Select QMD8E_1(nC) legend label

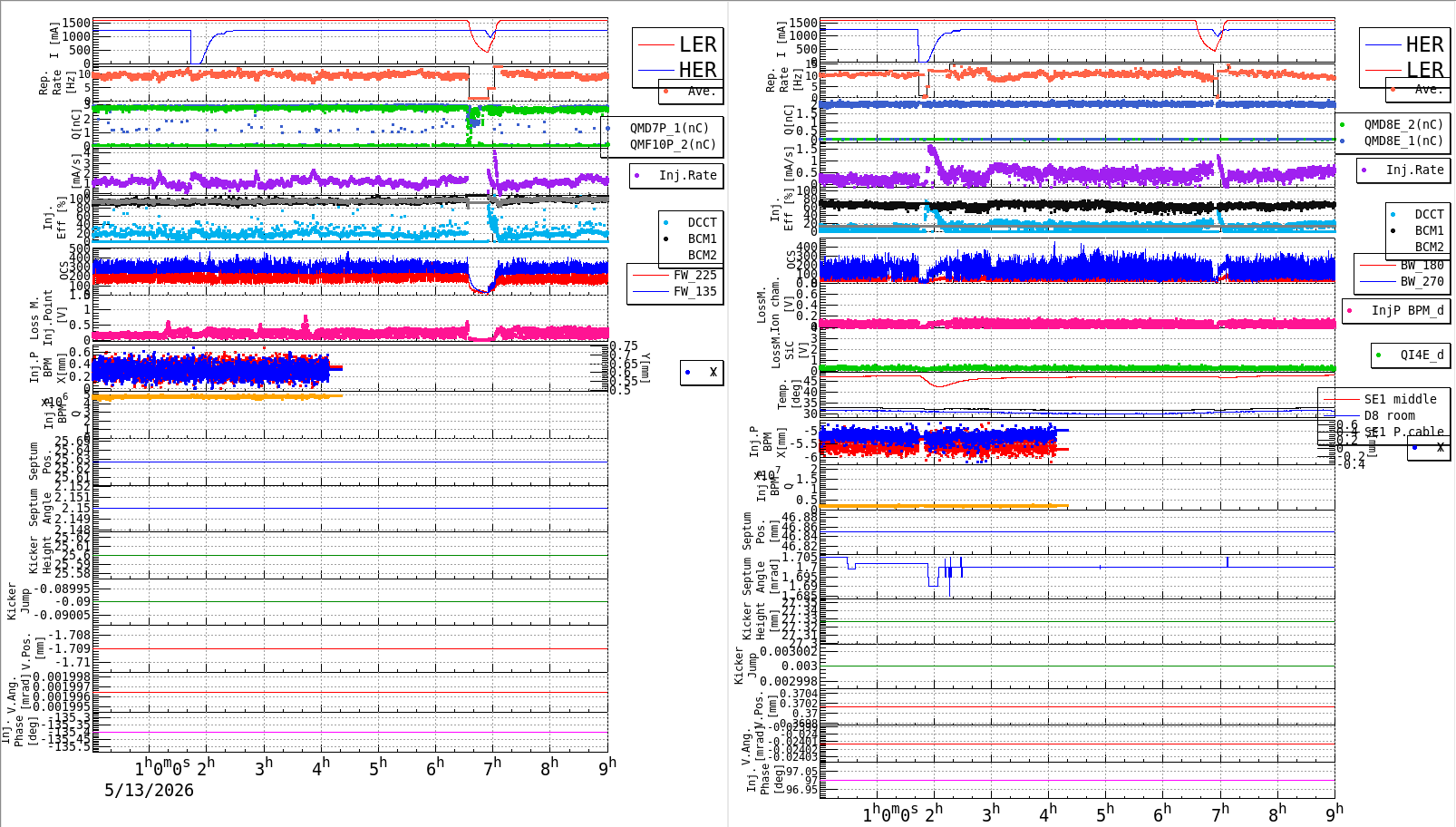point(1403,141)
